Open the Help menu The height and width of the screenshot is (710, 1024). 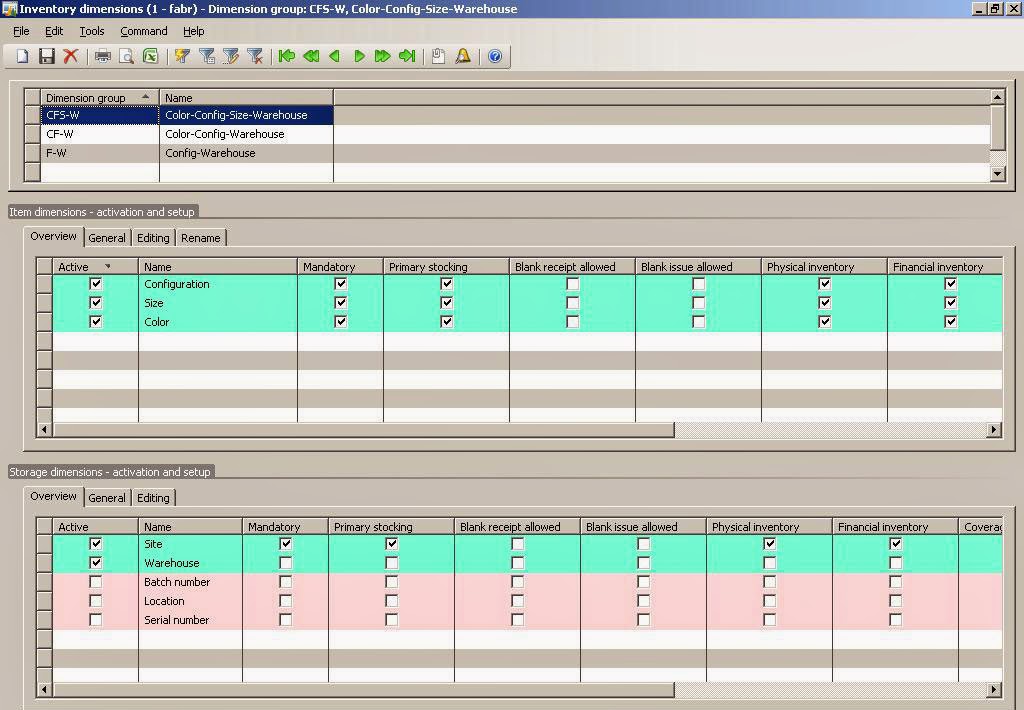coord(193,31)
